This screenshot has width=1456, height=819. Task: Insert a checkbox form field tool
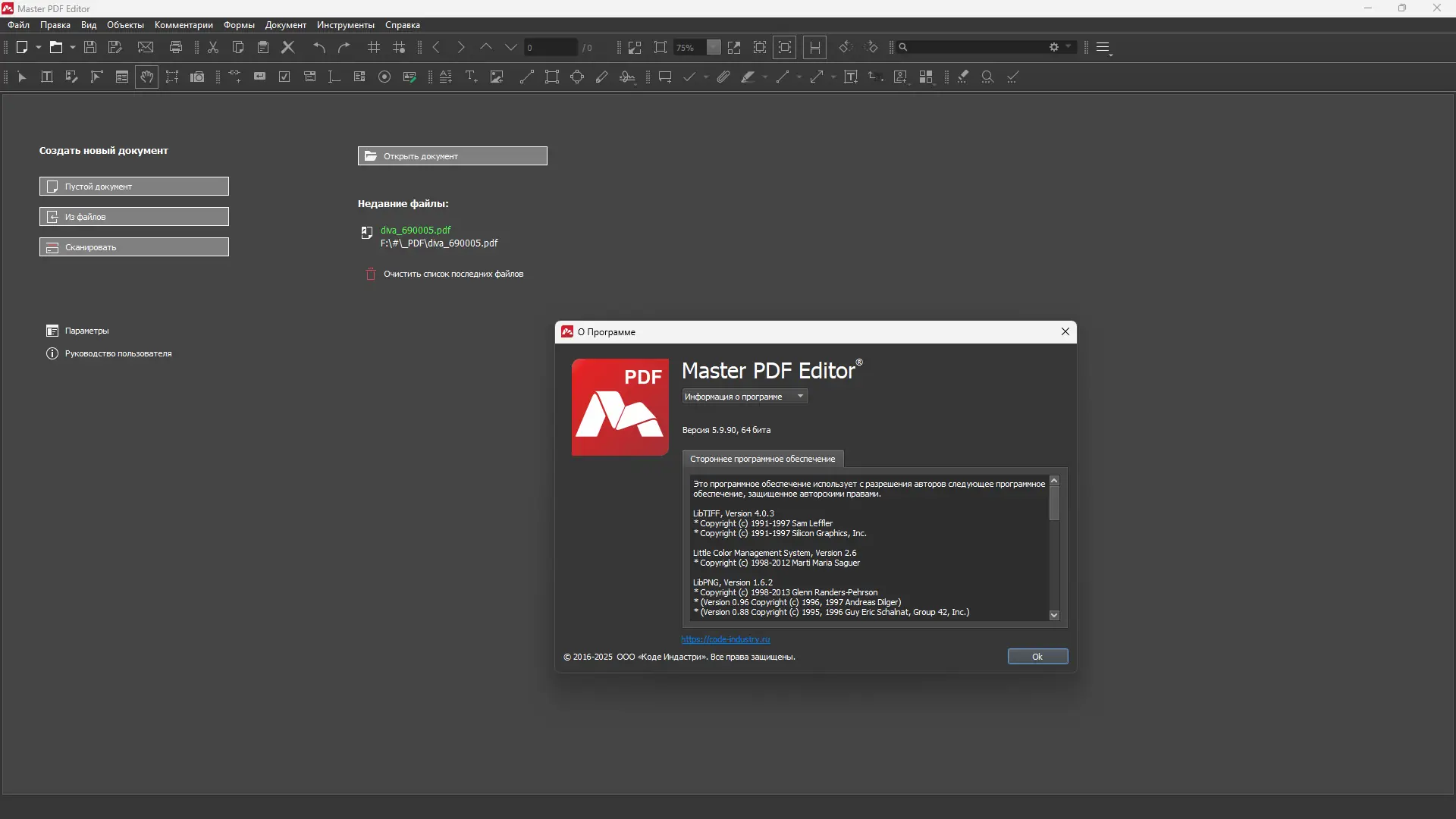coord(284,77)
